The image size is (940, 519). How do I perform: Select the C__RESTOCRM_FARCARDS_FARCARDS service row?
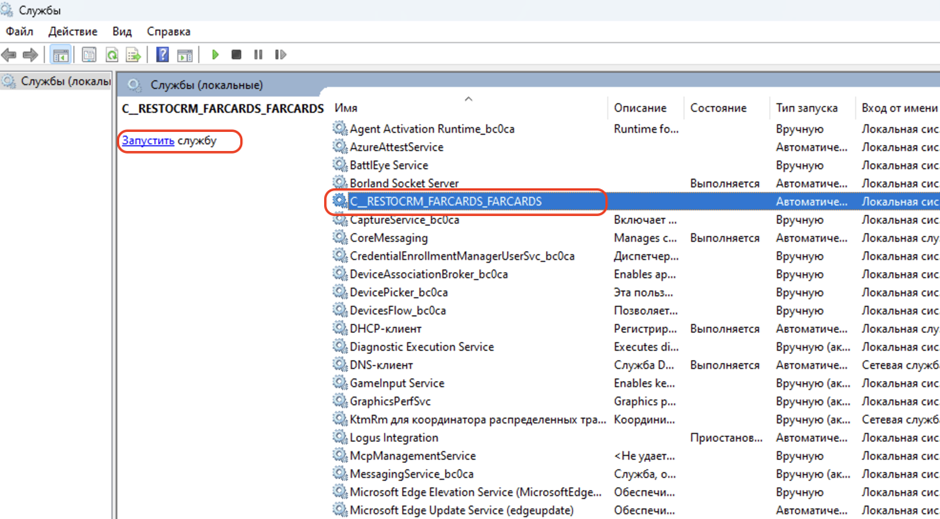(x=445, y=201)
